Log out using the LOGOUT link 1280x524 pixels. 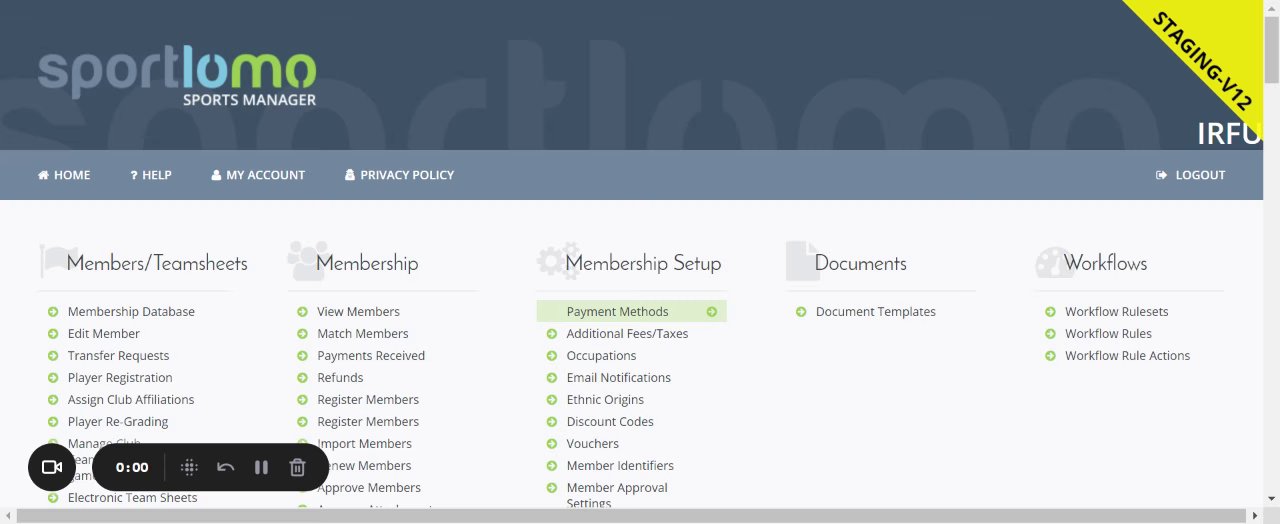[1190, 175]
